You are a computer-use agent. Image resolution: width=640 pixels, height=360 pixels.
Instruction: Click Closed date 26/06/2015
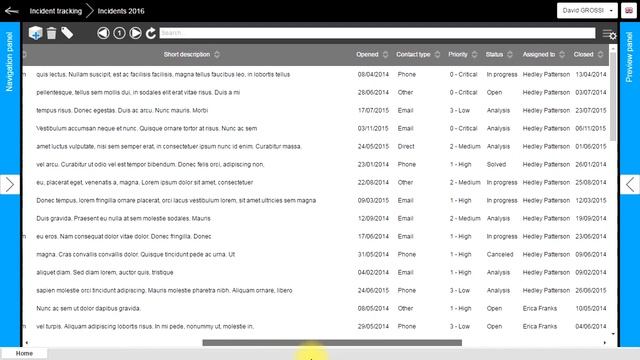[x=591, y=290]
